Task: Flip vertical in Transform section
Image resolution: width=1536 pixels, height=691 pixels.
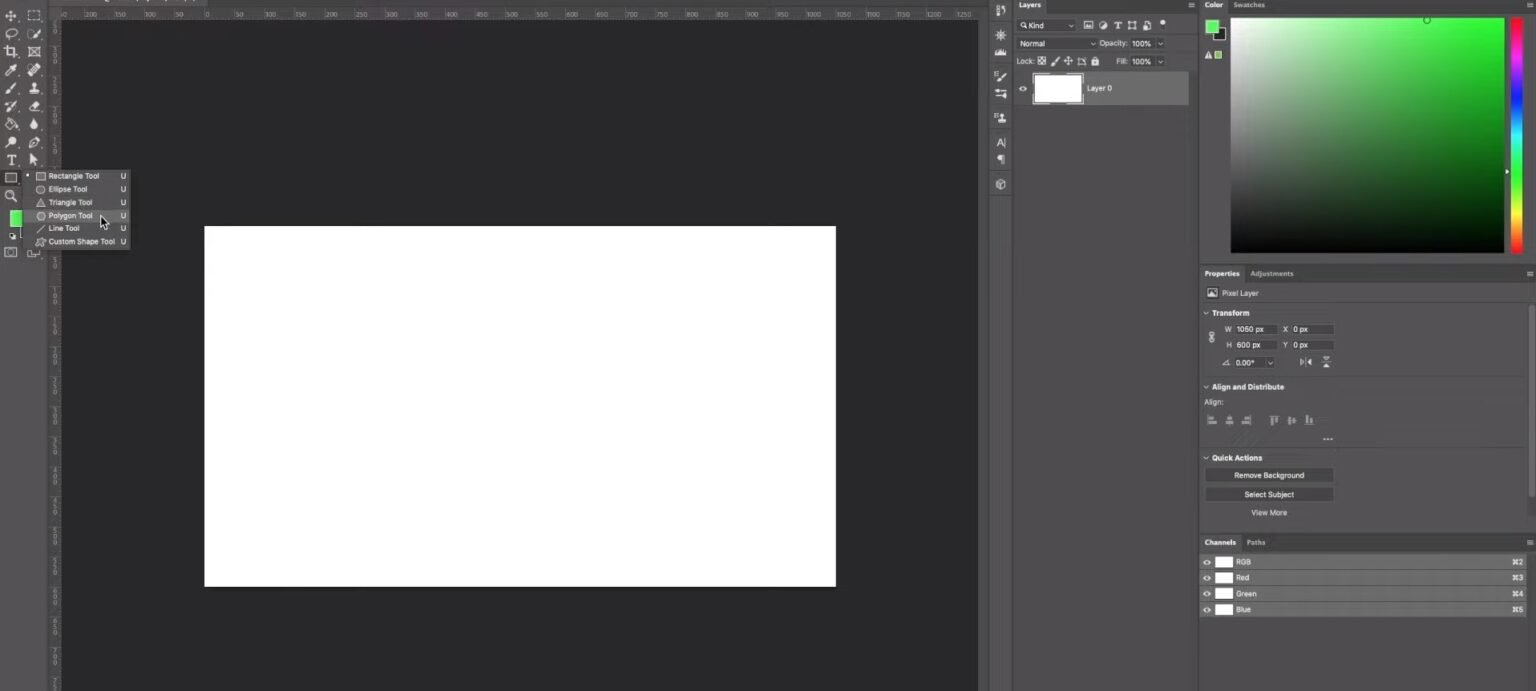Action: (x=1326, y=362)
